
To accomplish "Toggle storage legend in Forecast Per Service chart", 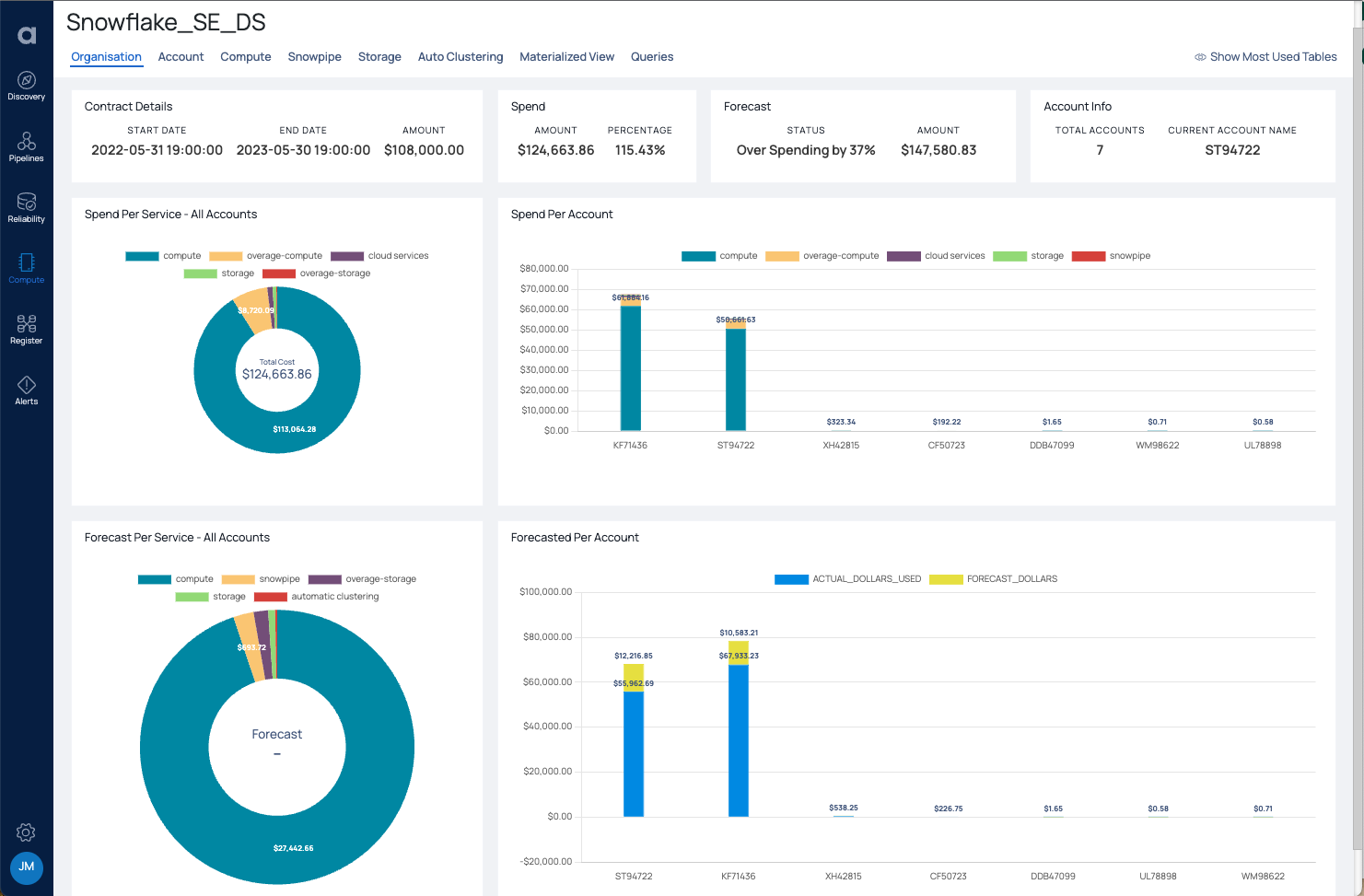I will click(211, 597).
